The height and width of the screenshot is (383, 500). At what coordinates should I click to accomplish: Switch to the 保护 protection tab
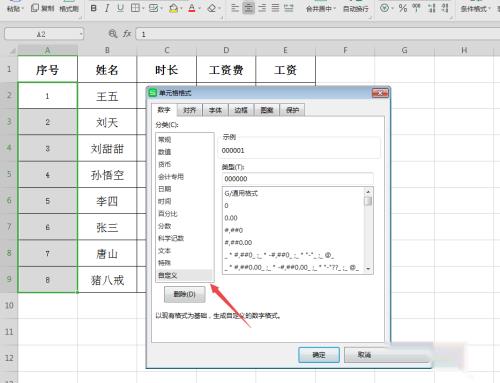pyautogui.click(x=292, y=110)
